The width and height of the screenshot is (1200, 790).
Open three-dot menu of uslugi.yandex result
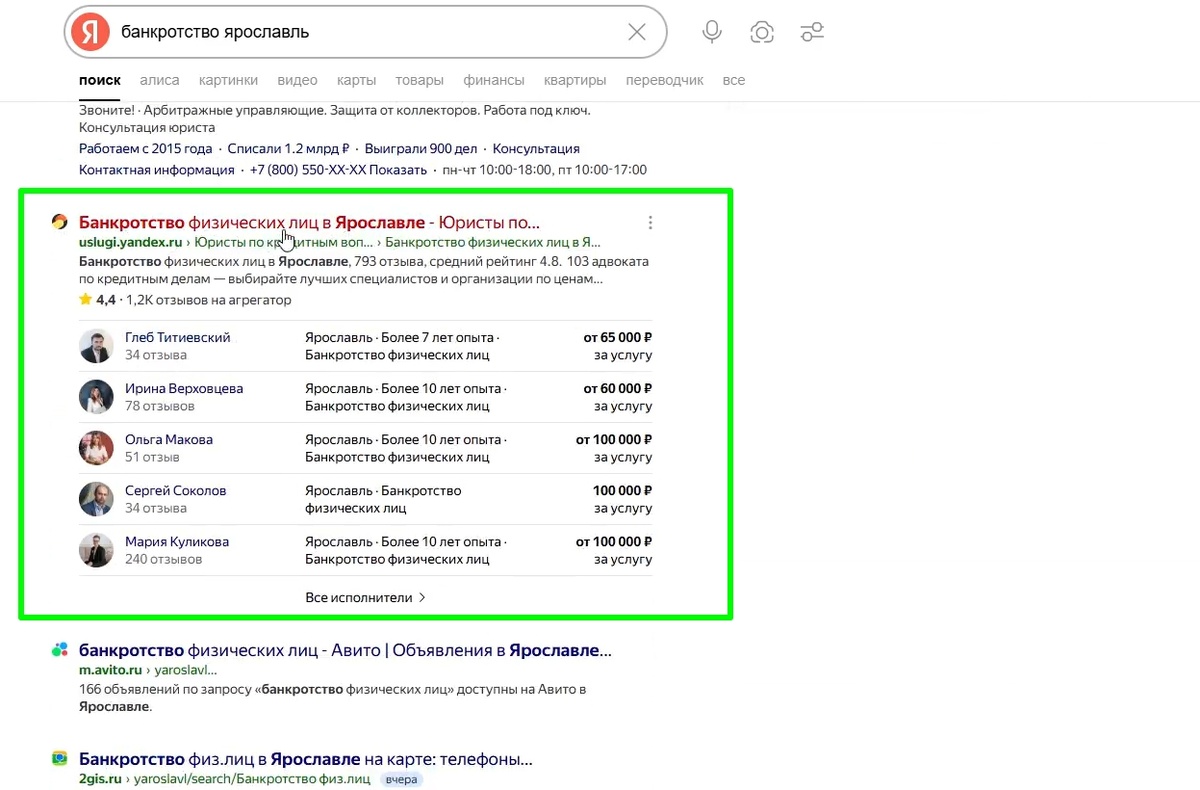[651, 223]
